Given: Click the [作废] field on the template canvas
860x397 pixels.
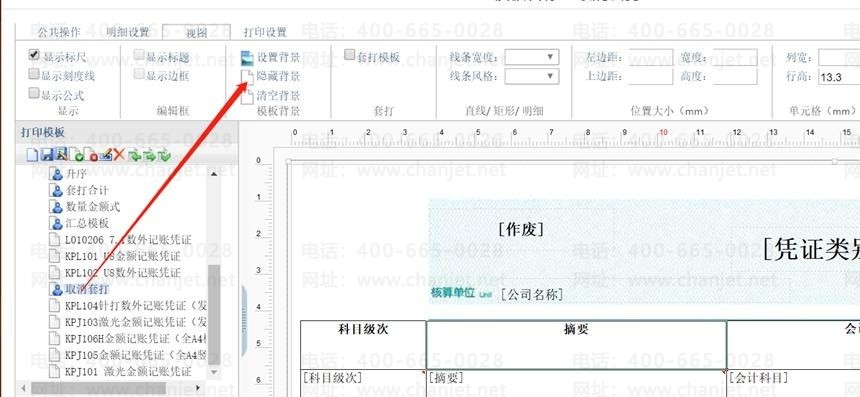Looking at the screenshot, I should point(521,229).
